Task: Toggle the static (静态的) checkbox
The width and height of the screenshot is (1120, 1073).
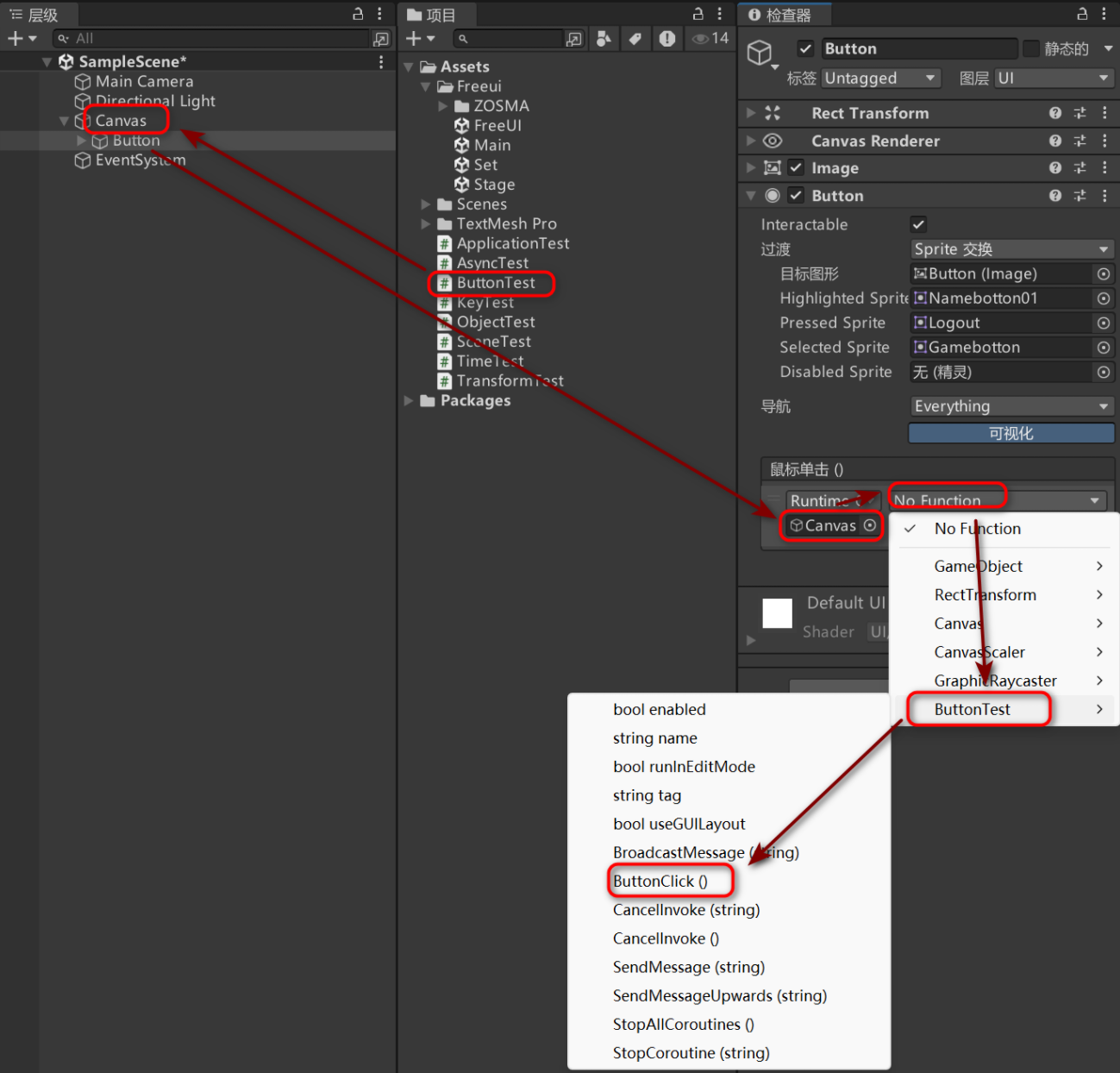Action: (1031, 48)
